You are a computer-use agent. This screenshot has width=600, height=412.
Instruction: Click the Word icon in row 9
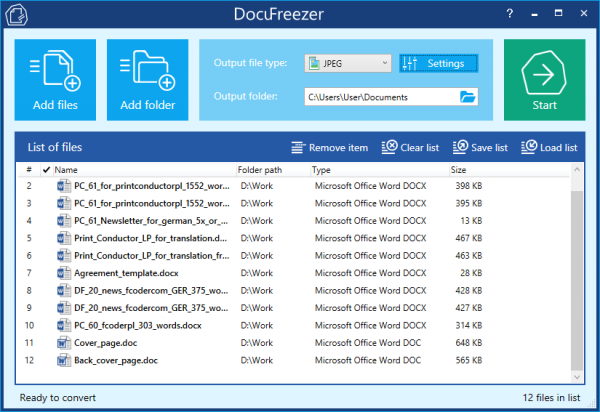pos(64,308)
